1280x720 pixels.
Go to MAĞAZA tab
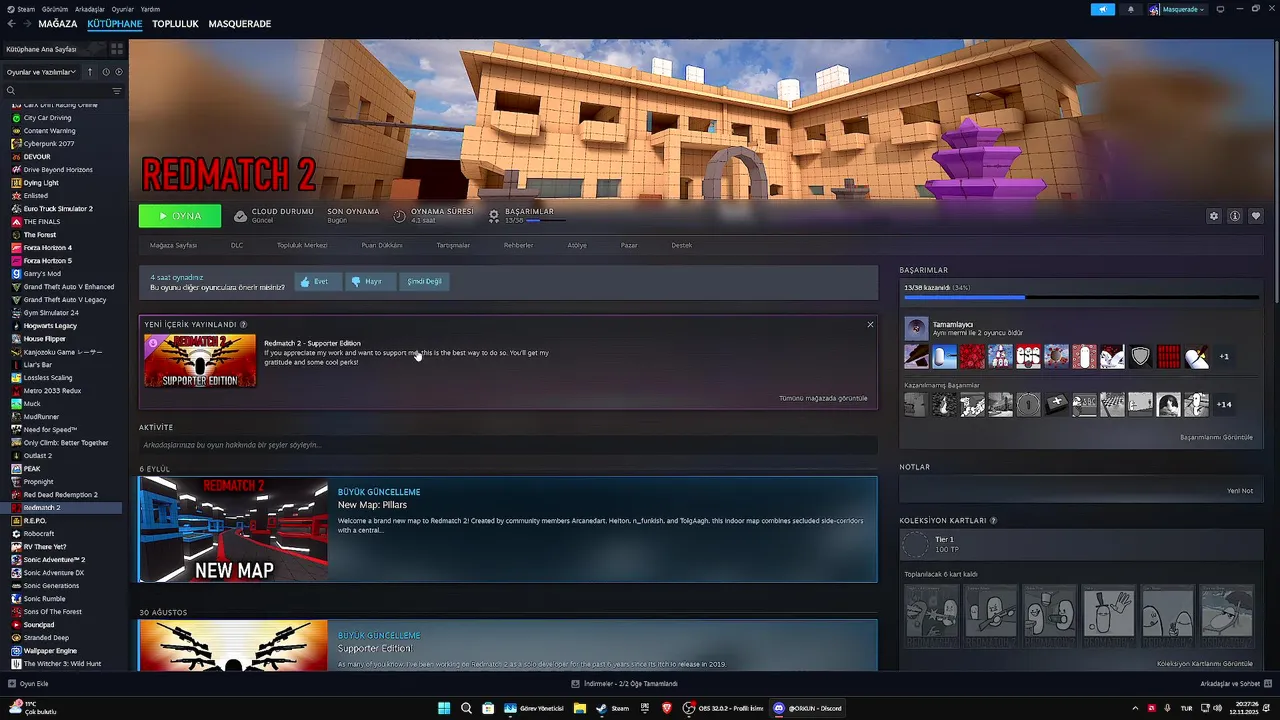point(57,24)
